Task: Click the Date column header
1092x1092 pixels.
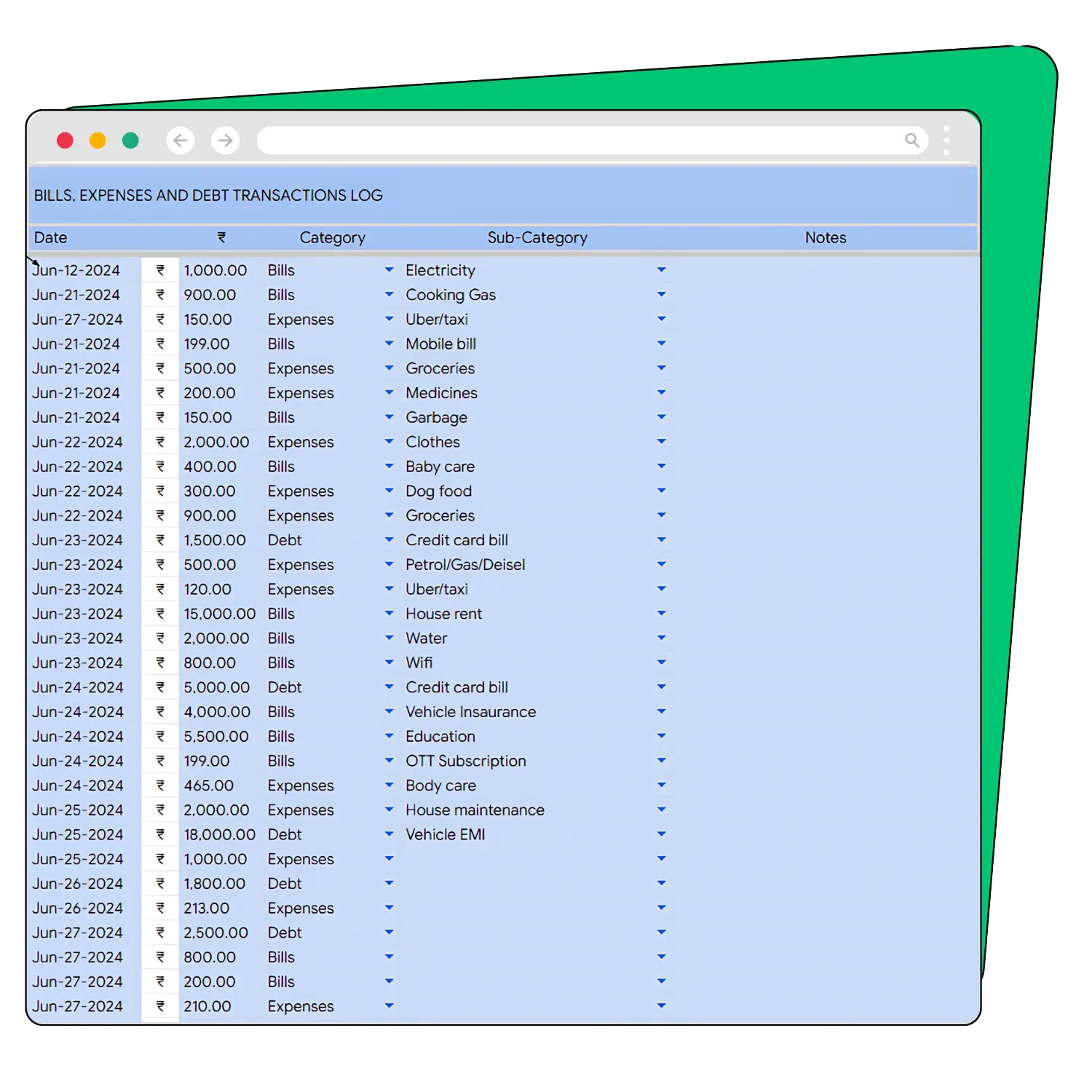Action: pyautogui.click(x=51, y=237)
